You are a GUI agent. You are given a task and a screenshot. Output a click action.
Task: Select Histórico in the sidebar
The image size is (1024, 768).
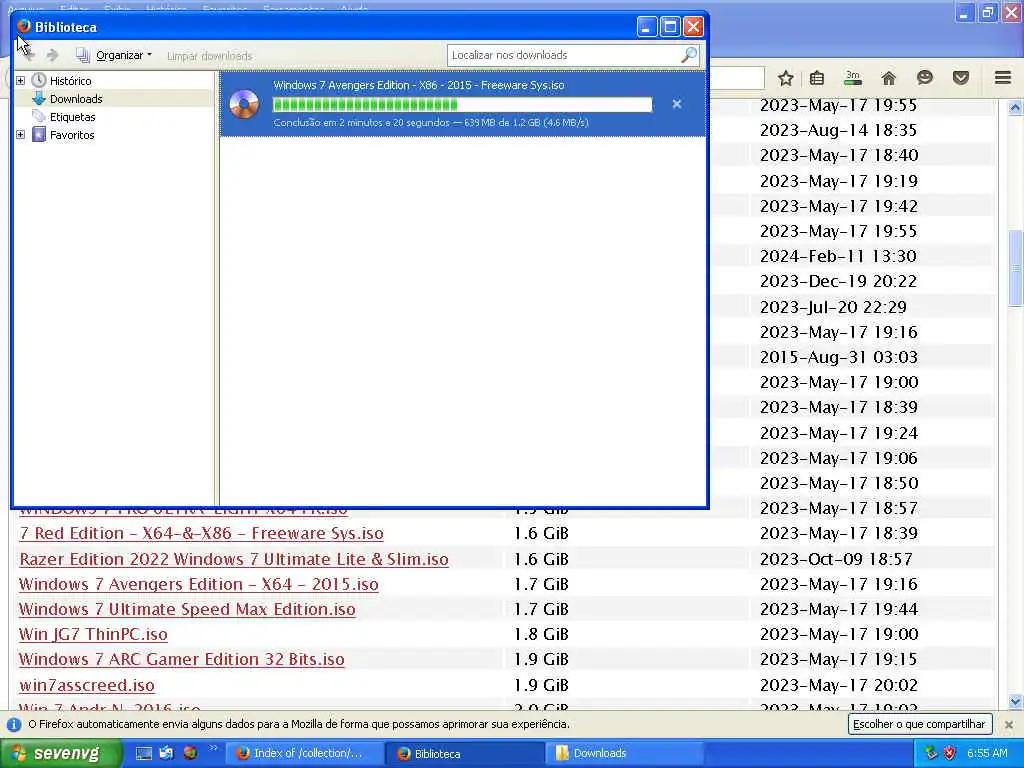pos(71,81)
